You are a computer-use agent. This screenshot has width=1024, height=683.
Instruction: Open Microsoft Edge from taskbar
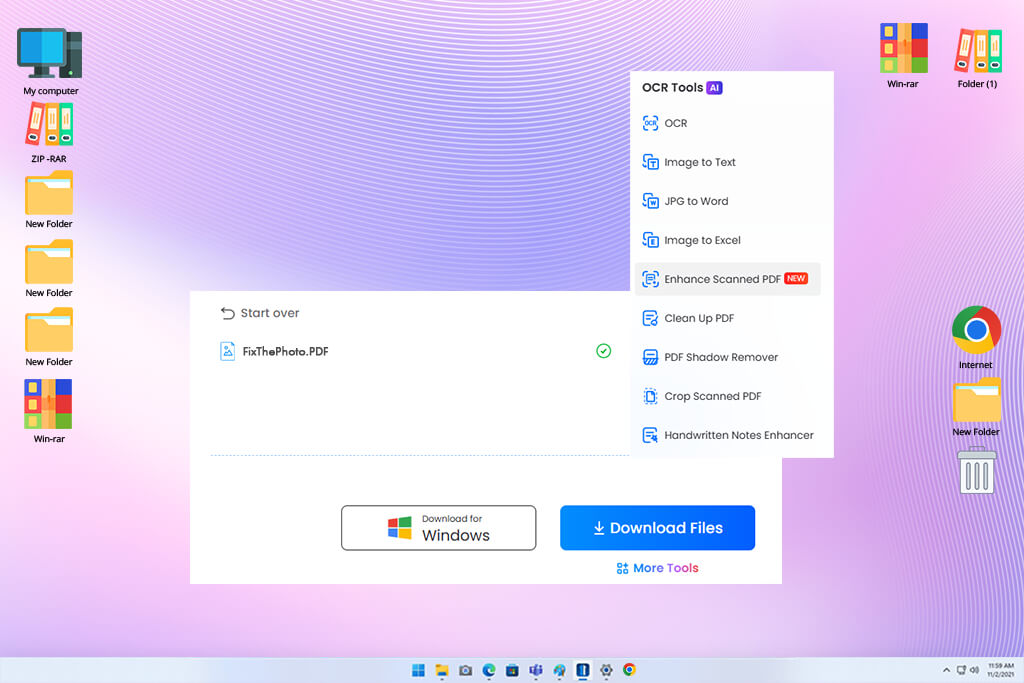488,670
